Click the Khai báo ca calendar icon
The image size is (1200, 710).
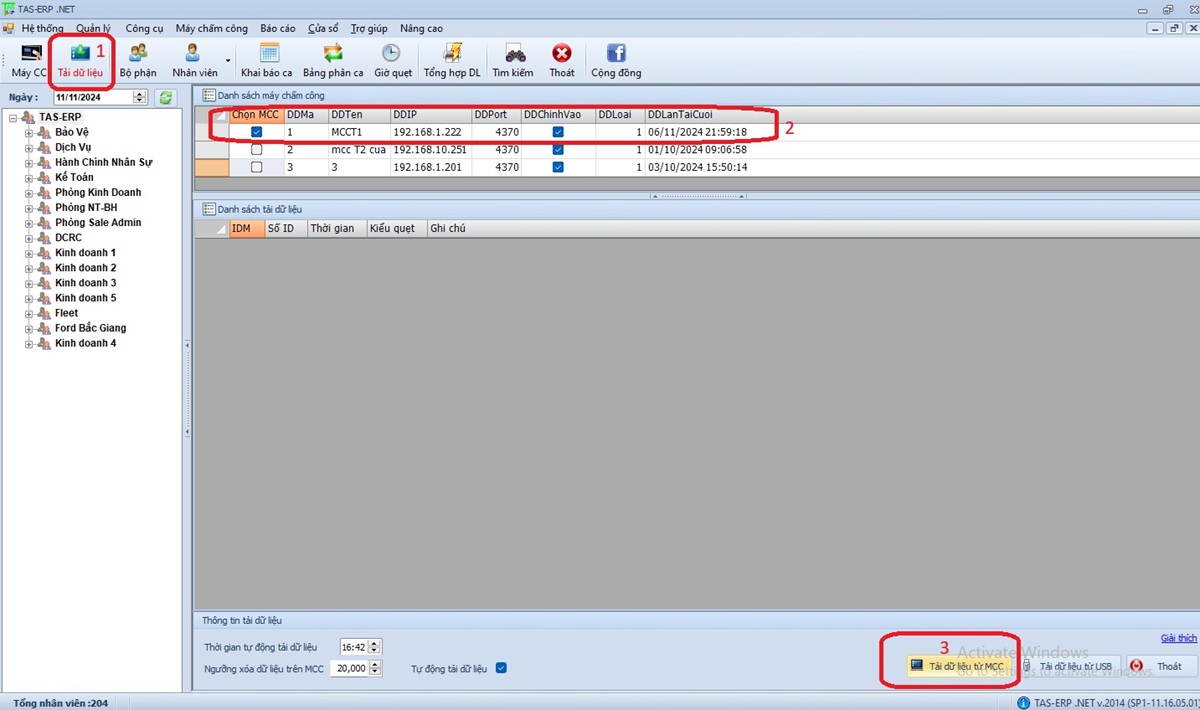(267, 59)
